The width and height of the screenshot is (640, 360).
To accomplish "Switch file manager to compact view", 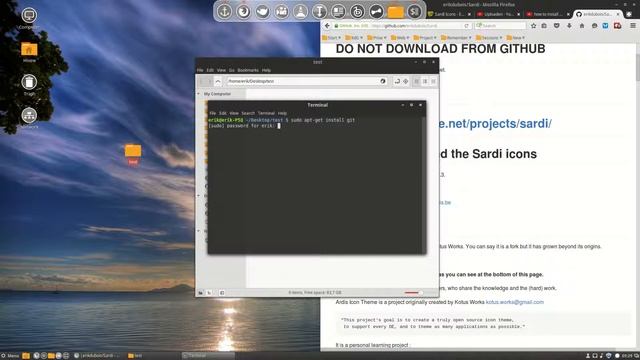I will (433, 81).
